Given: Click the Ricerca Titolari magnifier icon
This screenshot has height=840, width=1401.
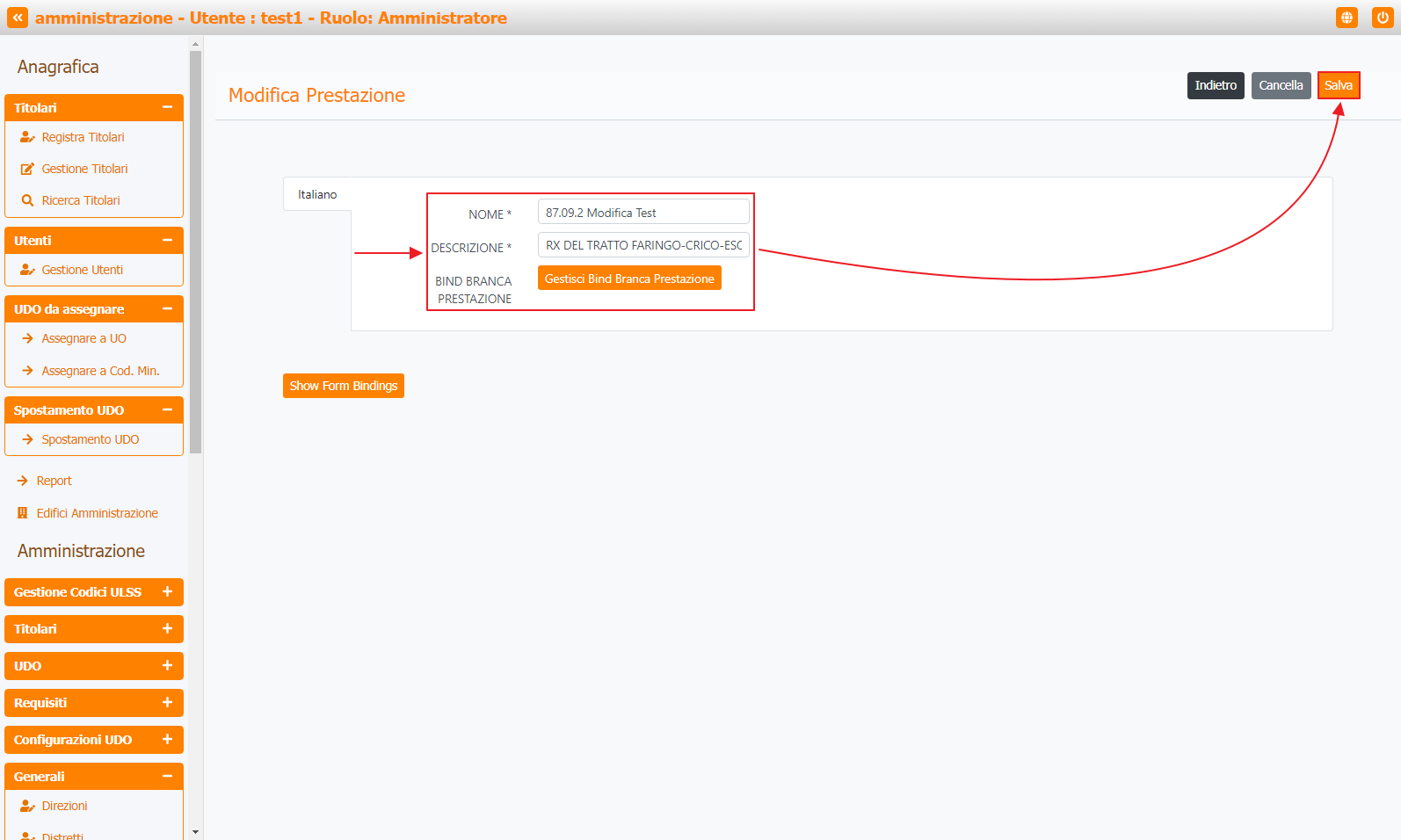Looking at the screenshot, I should (27, 200).
